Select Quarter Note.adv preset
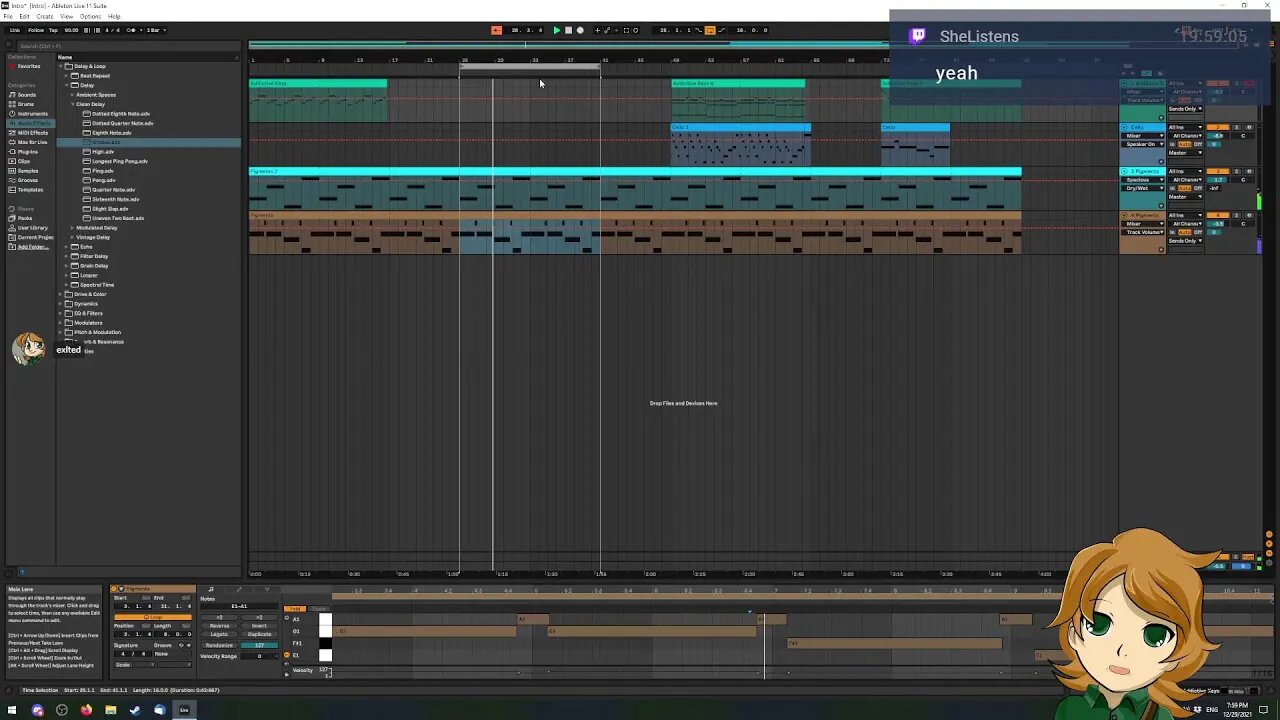The height and width of the screenshot is (720, 1280). coord(113,190)
